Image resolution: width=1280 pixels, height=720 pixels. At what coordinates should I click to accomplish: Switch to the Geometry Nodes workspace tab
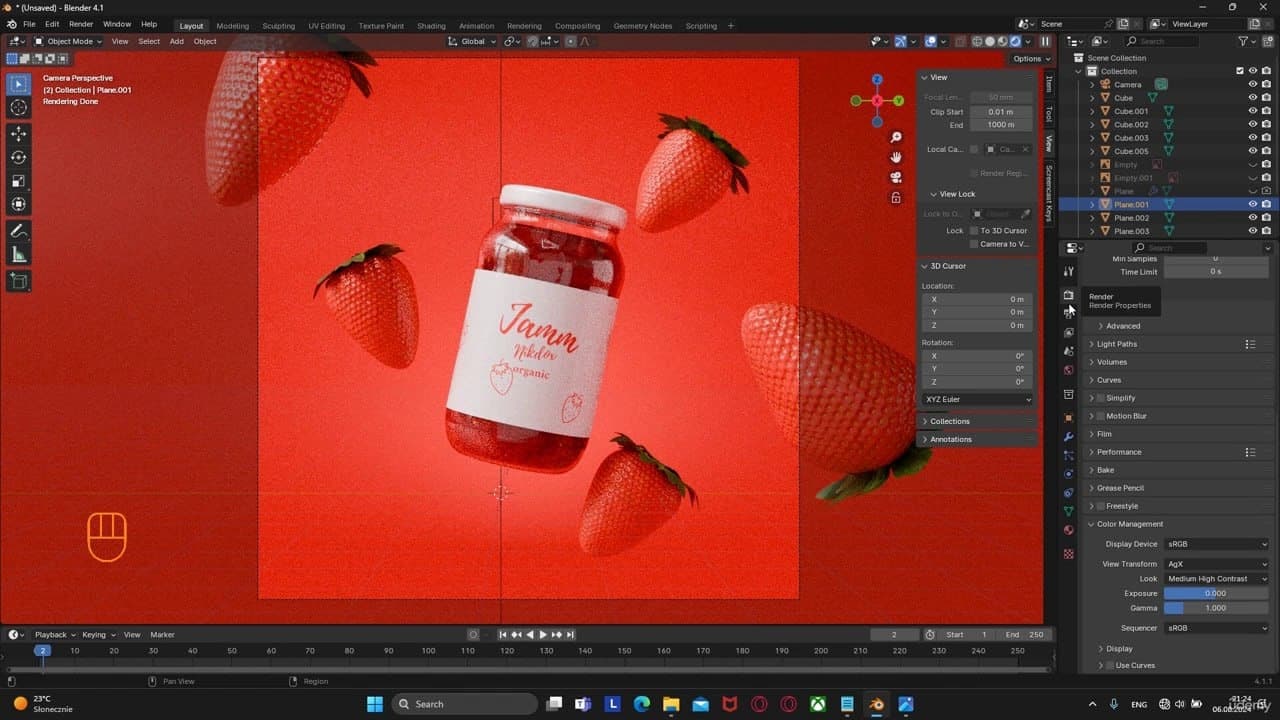pos(642,26)
